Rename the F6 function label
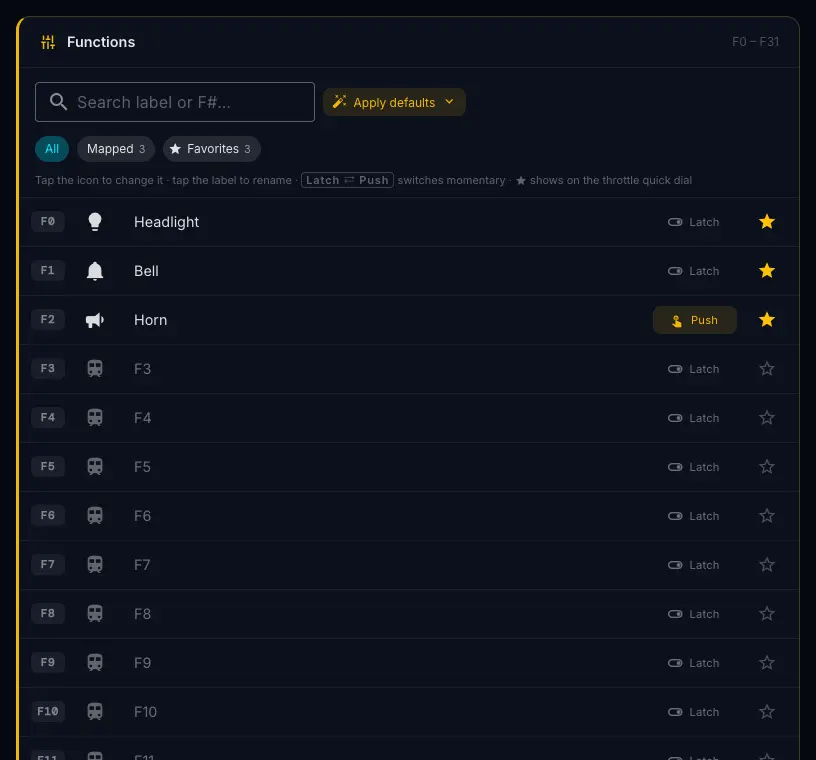 (x=143, y=515)
